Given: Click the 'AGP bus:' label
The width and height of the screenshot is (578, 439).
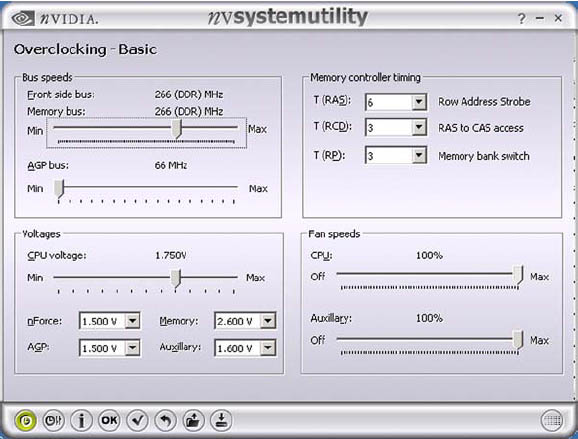Looking at the screenshot, I should point(48,165).
